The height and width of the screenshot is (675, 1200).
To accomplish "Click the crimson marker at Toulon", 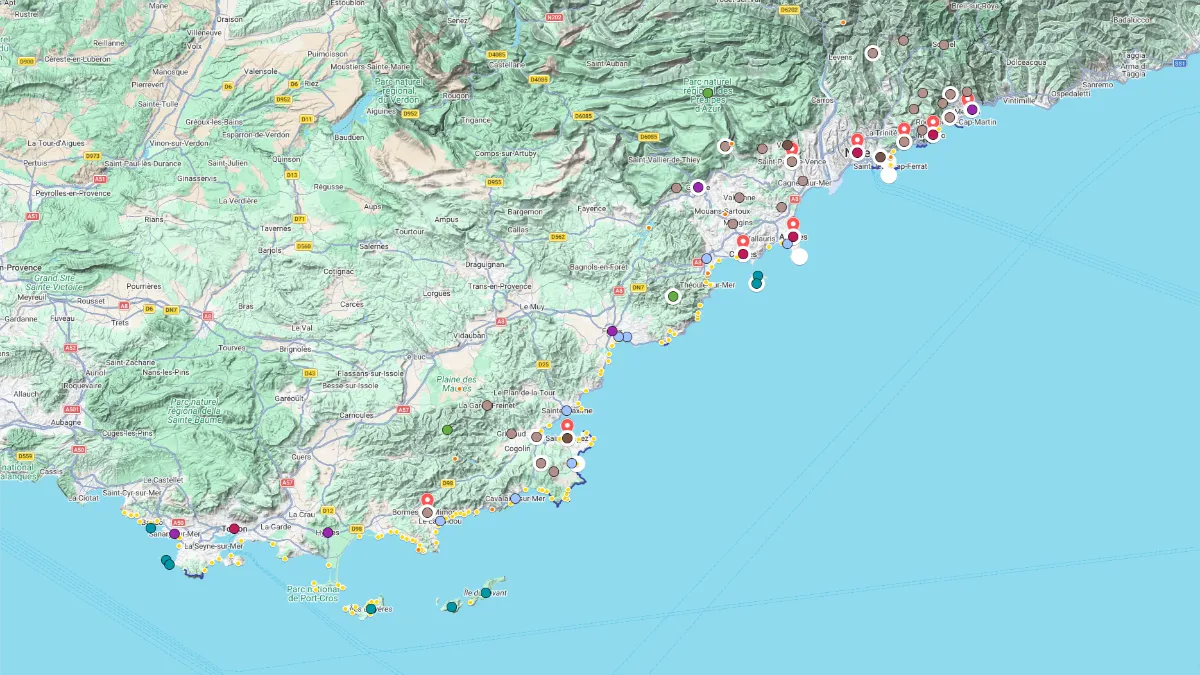I will (x=234, y=529).
